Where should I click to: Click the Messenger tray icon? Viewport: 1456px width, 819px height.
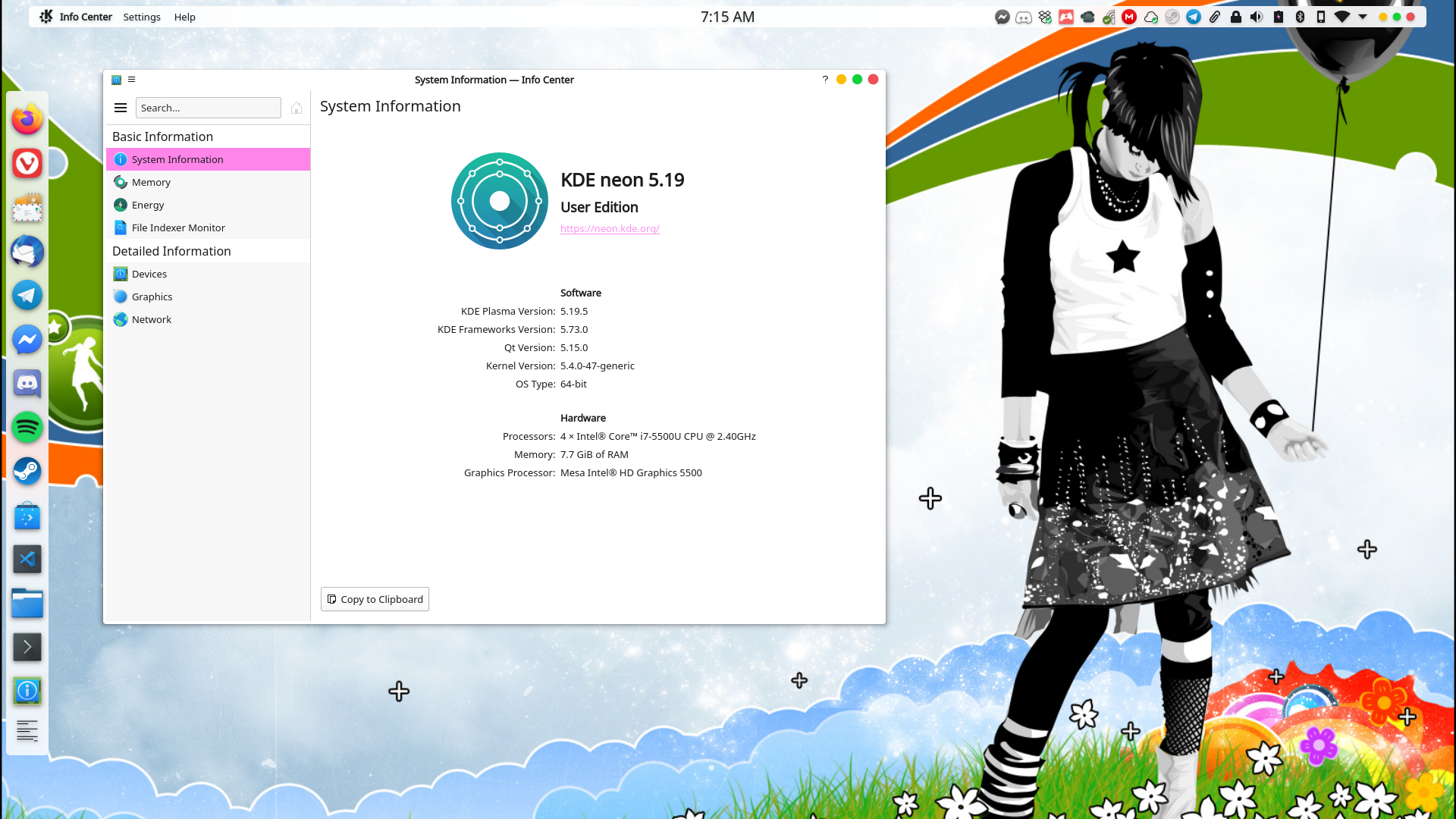pyautogui.click(x=1003, y=17)
